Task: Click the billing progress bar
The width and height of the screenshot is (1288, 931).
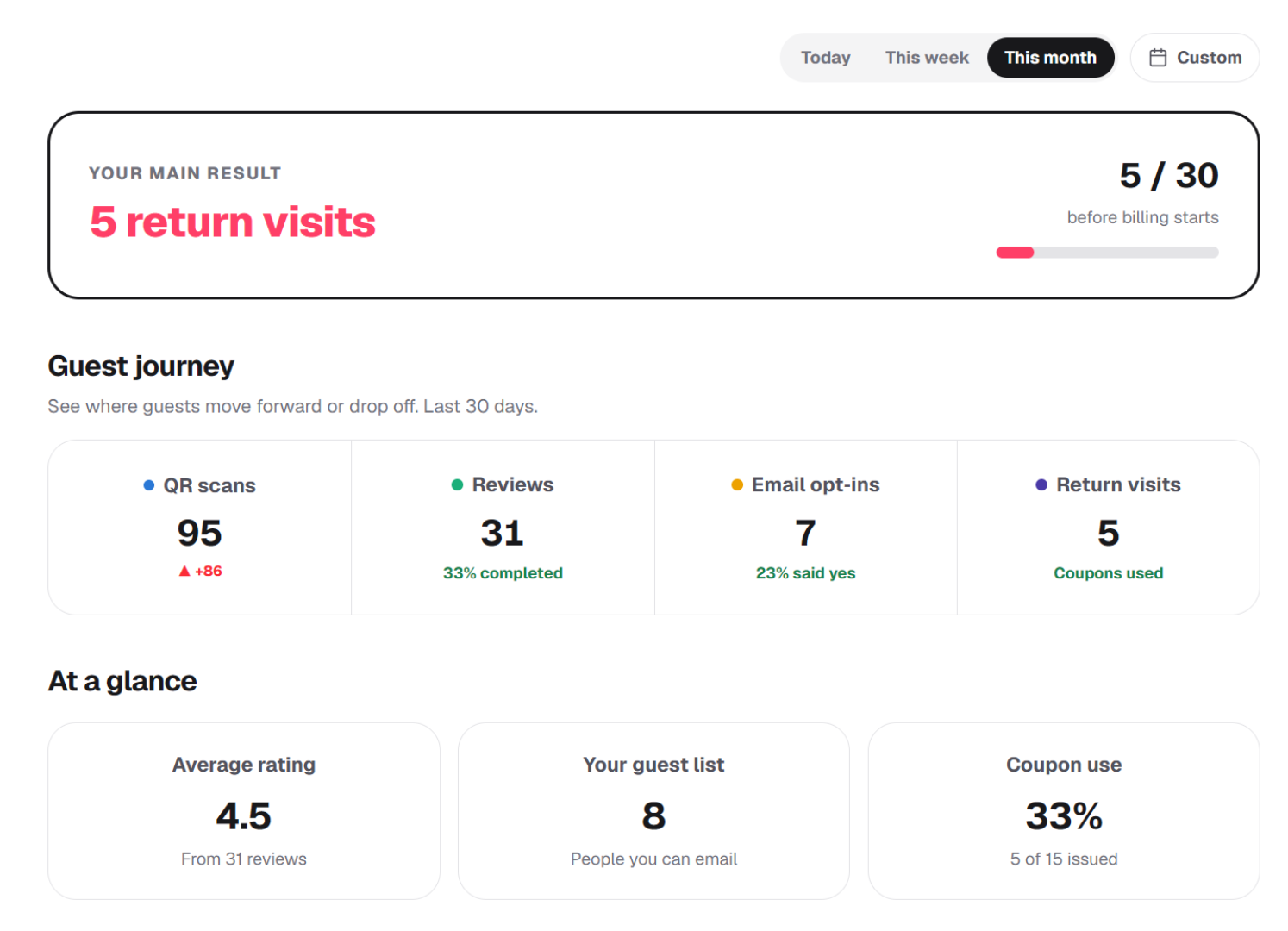Action: [x=1107, y=253]
